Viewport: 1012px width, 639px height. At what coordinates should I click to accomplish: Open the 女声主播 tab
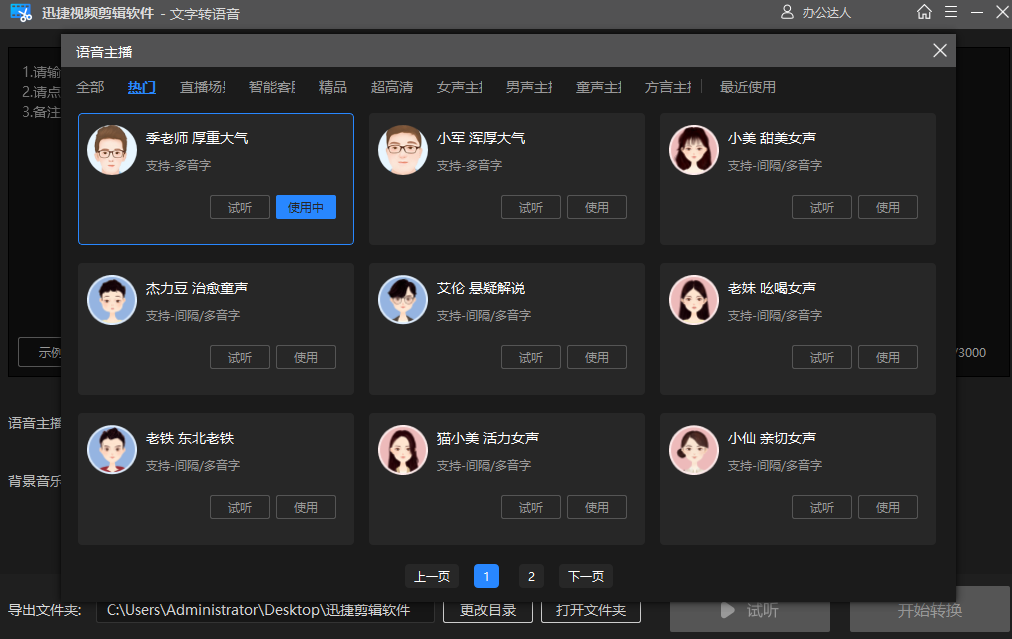click(459, 87)
